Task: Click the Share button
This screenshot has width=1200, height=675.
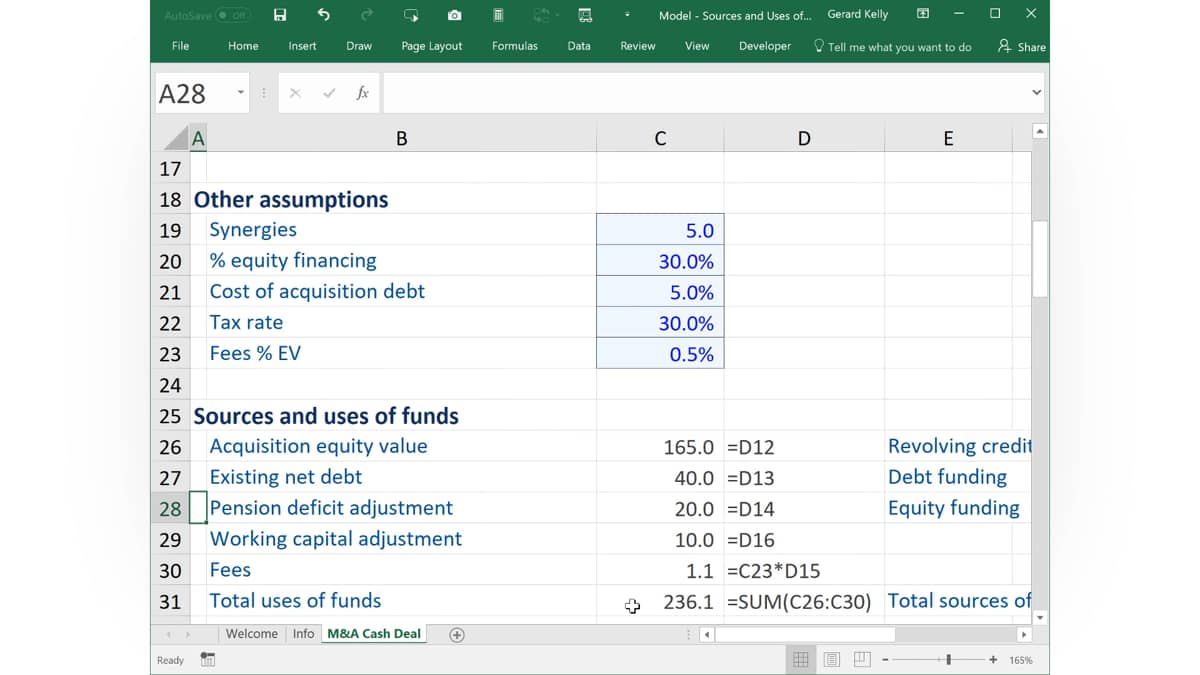Action: point(1022,46)
